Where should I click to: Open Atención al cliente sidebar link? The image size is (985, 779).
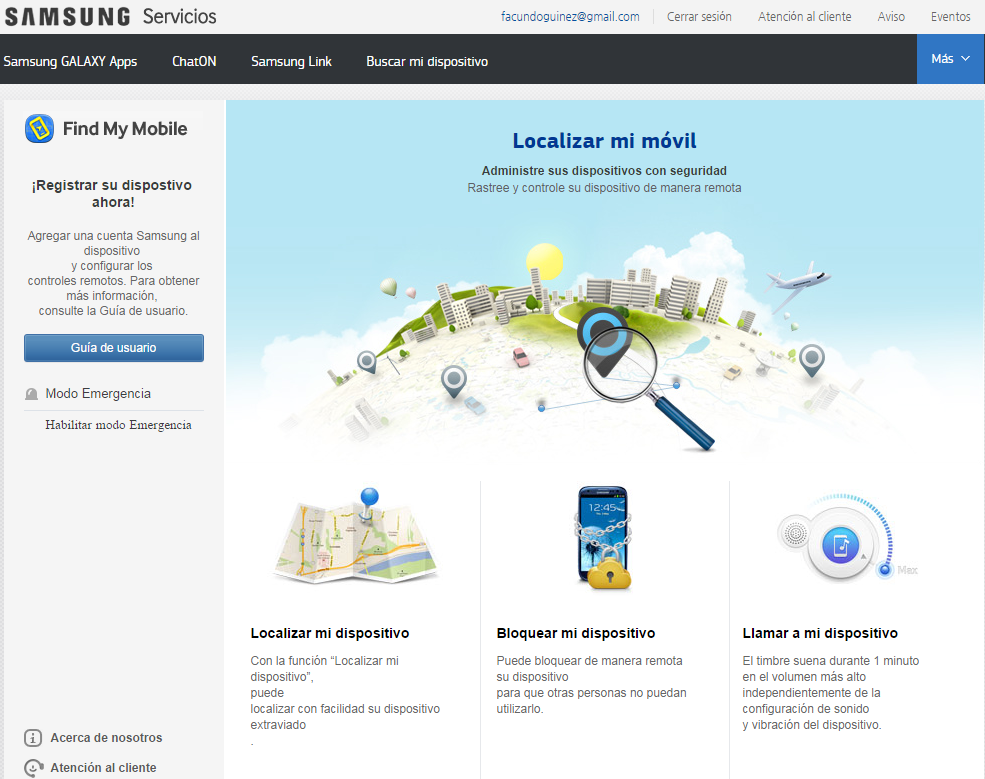[x=103, y=768]
